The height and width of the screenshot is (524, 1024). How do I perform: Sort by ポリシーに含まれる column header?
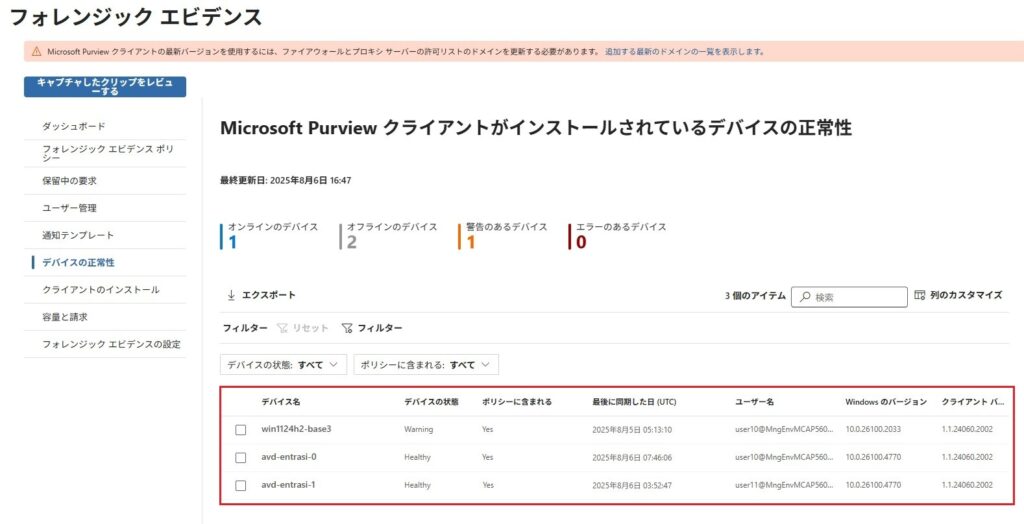[x=517, y=402]
